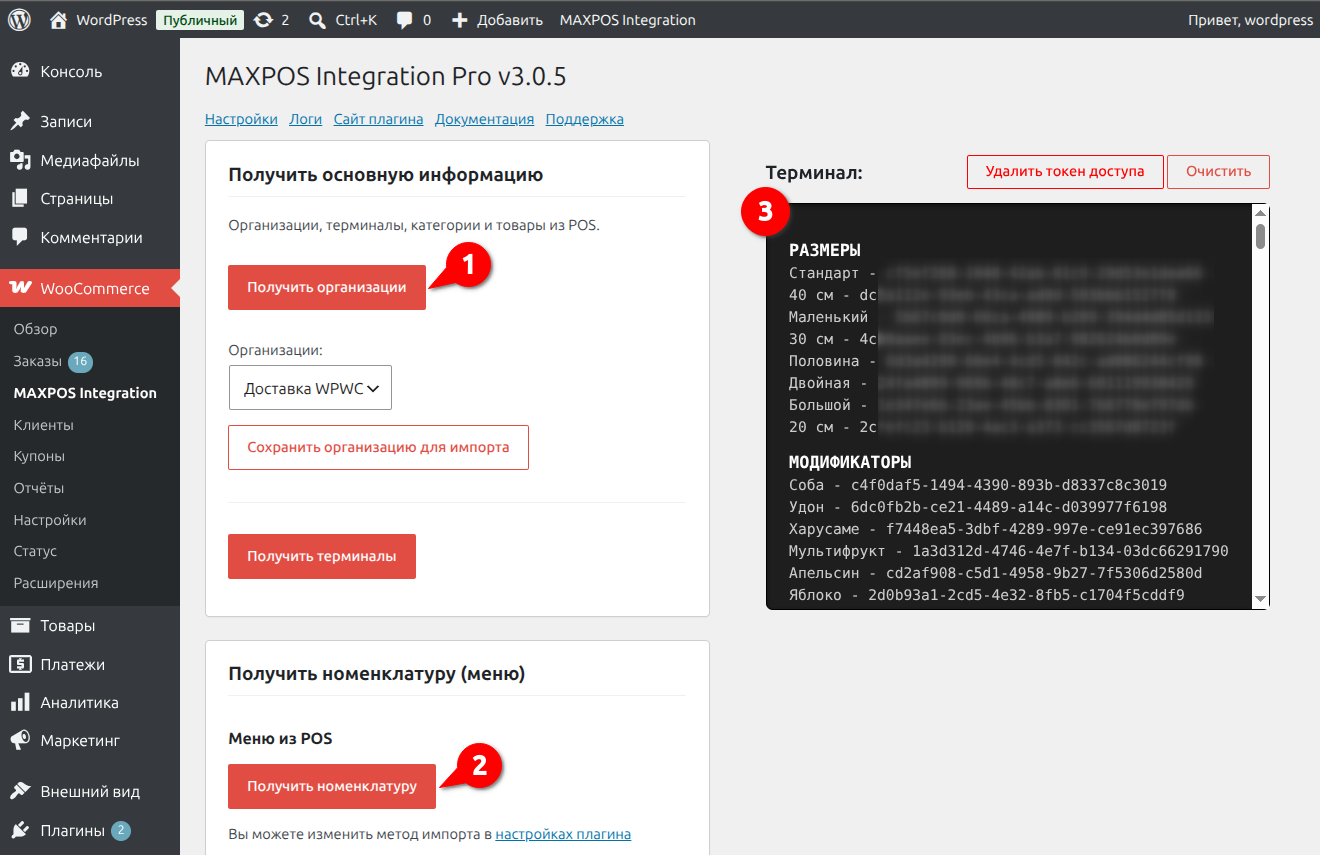
Task: Open the Сайт плагина link
Action: (x=378, y=119)
